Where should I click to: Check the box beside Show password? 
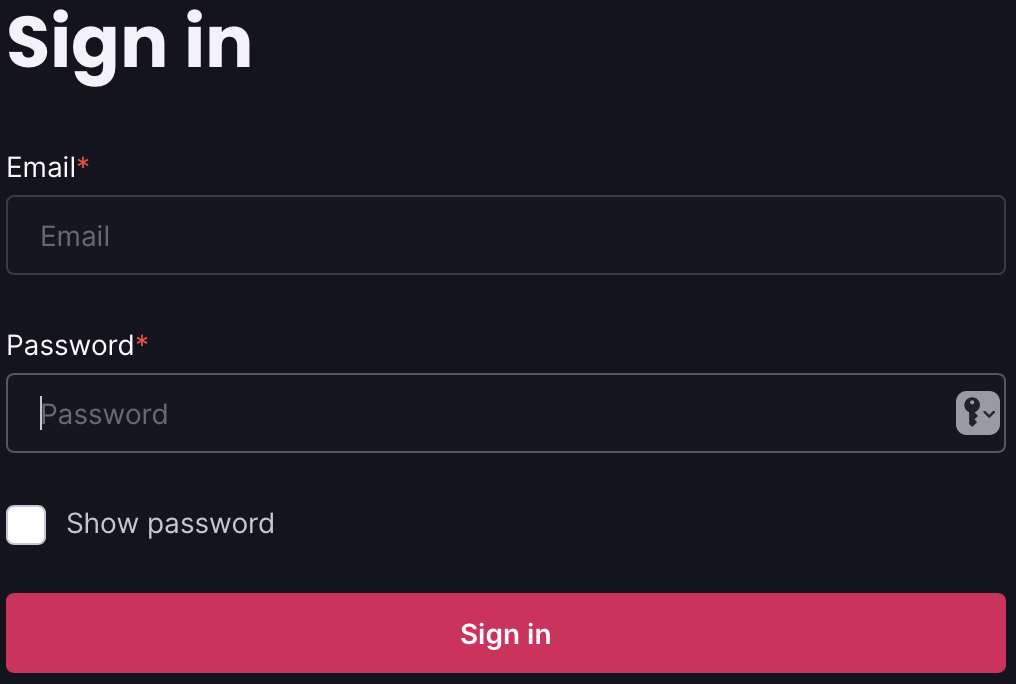26,524
